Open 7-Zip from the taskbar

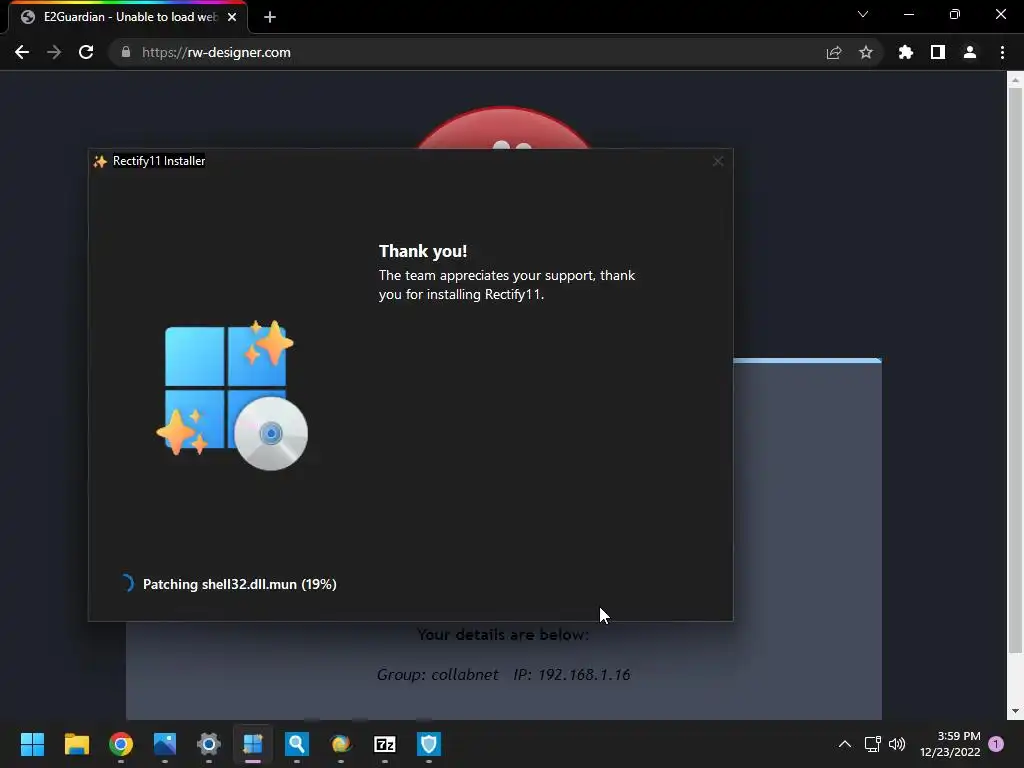coord(385,744)
